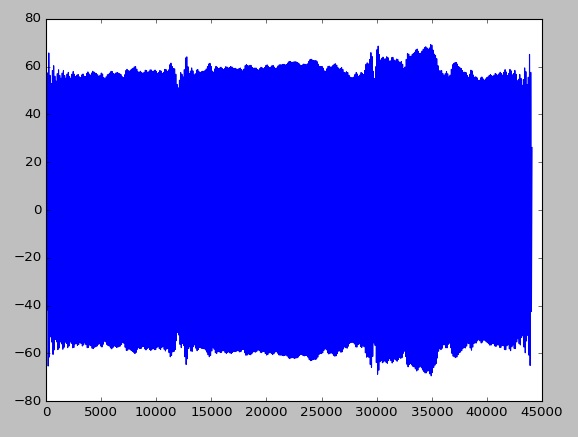Click the x-axis label 40000

click(x=487, y=412)
